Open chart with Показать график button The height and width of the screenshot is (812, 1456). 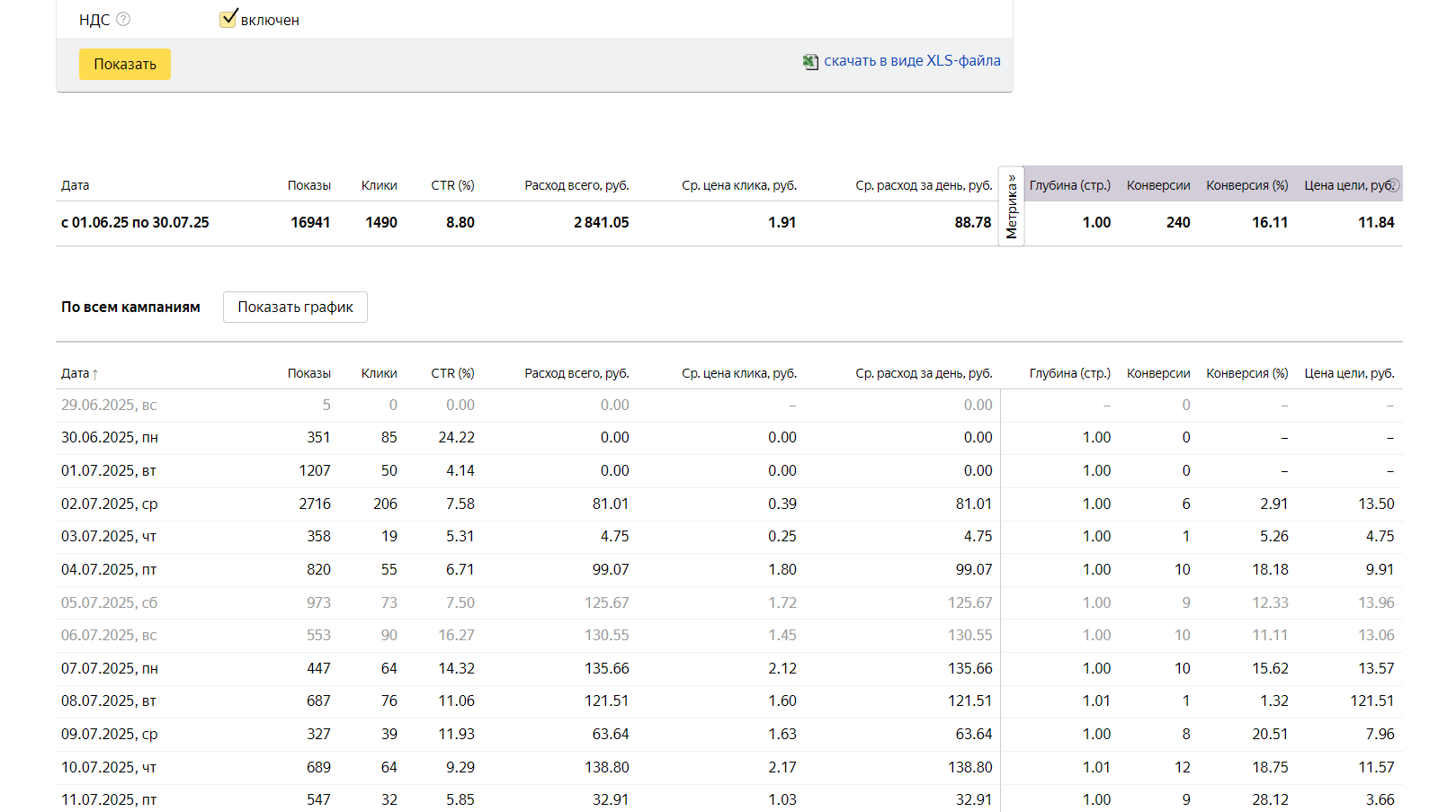(295, 307)
